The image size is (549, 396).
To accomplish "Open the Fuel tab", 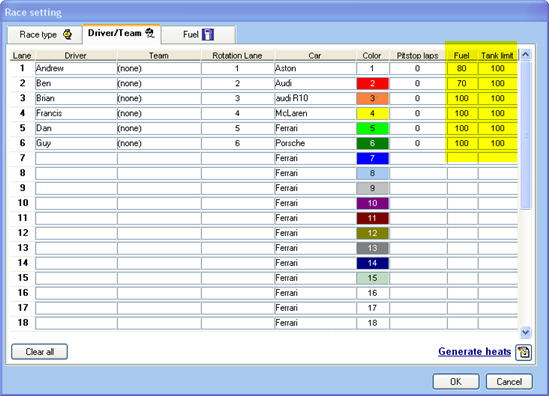I will pos(198,35).
